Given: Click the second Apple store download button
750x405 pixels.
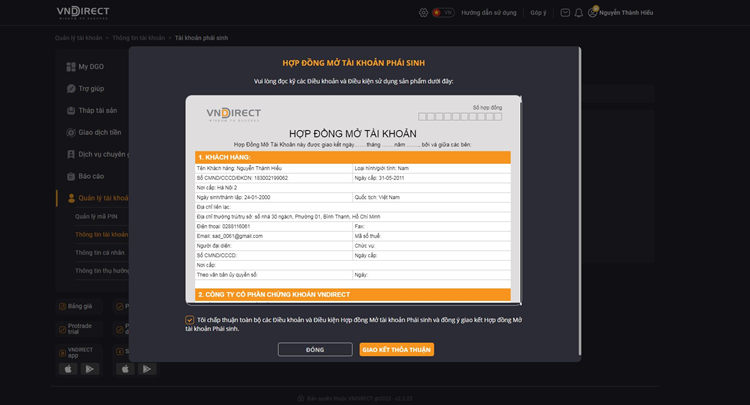Looking at the screenshot, I should (125, 369).
